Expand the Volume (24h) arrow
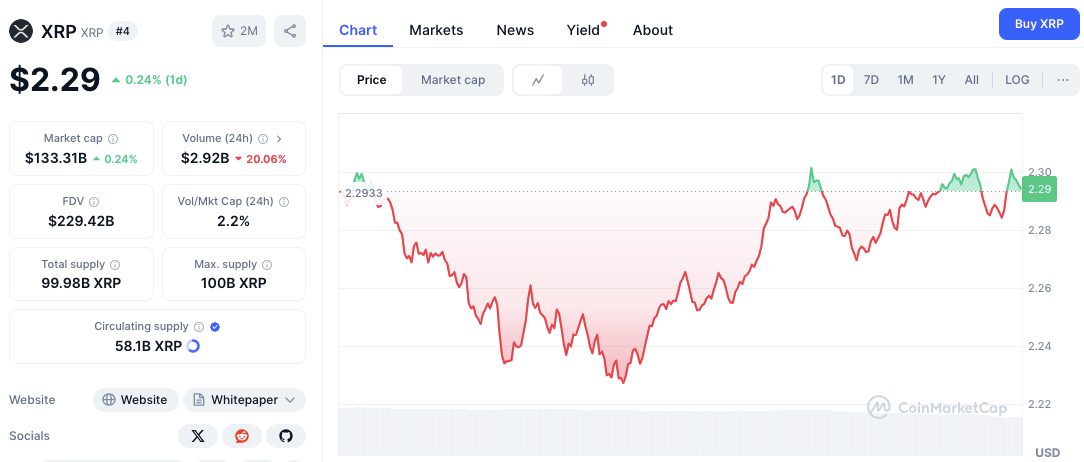The width and height of the screenshot is (1084, 462). click(x=279, y=139)
